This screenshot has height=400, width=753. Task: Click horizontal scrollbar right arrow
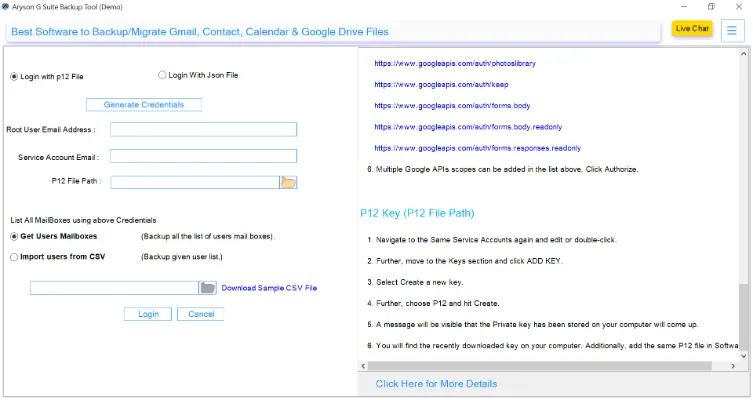tap(733, 366)
